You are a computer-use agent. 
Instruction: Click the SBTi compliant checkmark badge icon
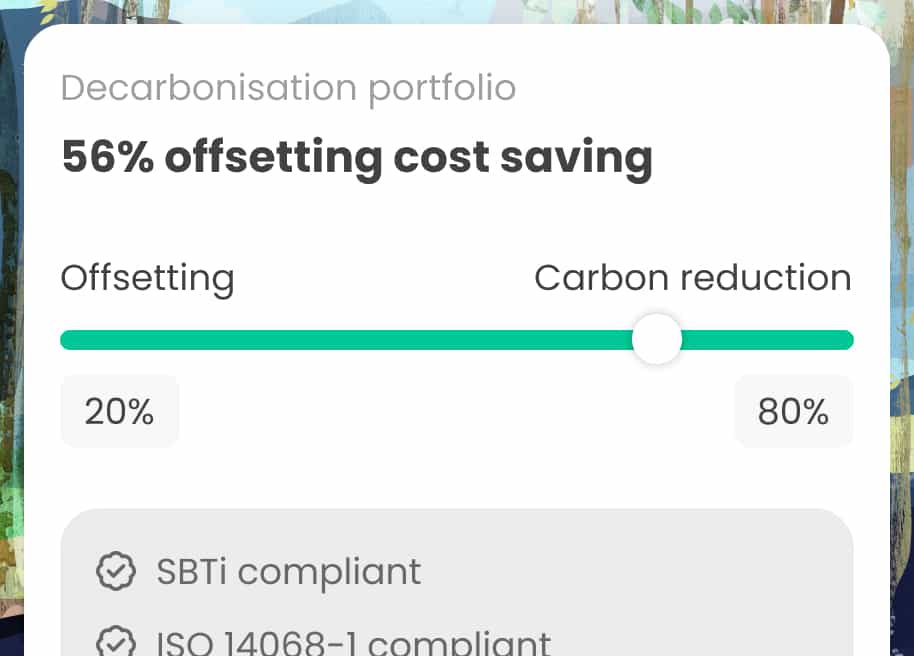117,571
